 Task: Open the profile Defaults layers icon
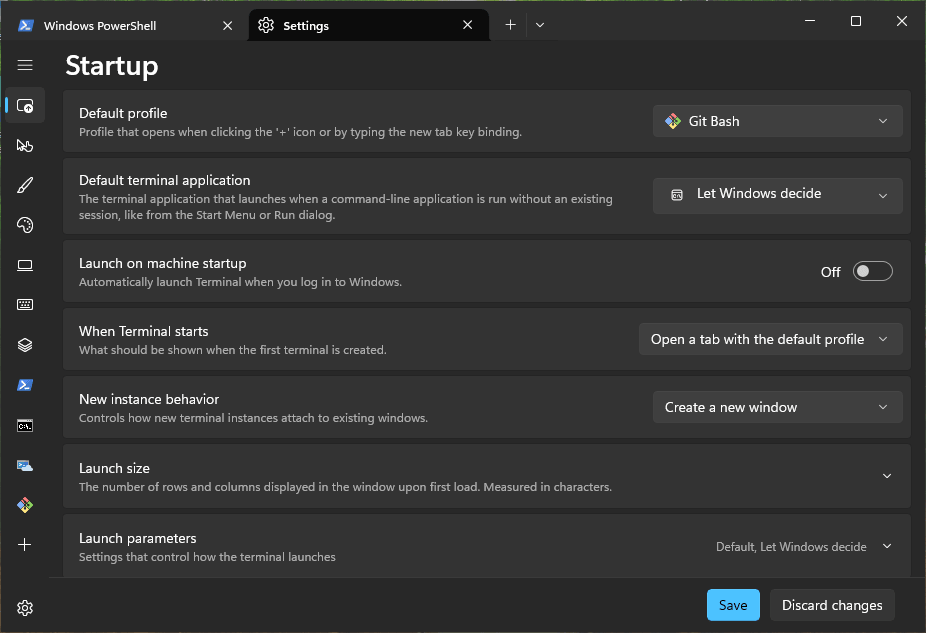[x=25, y=345]
